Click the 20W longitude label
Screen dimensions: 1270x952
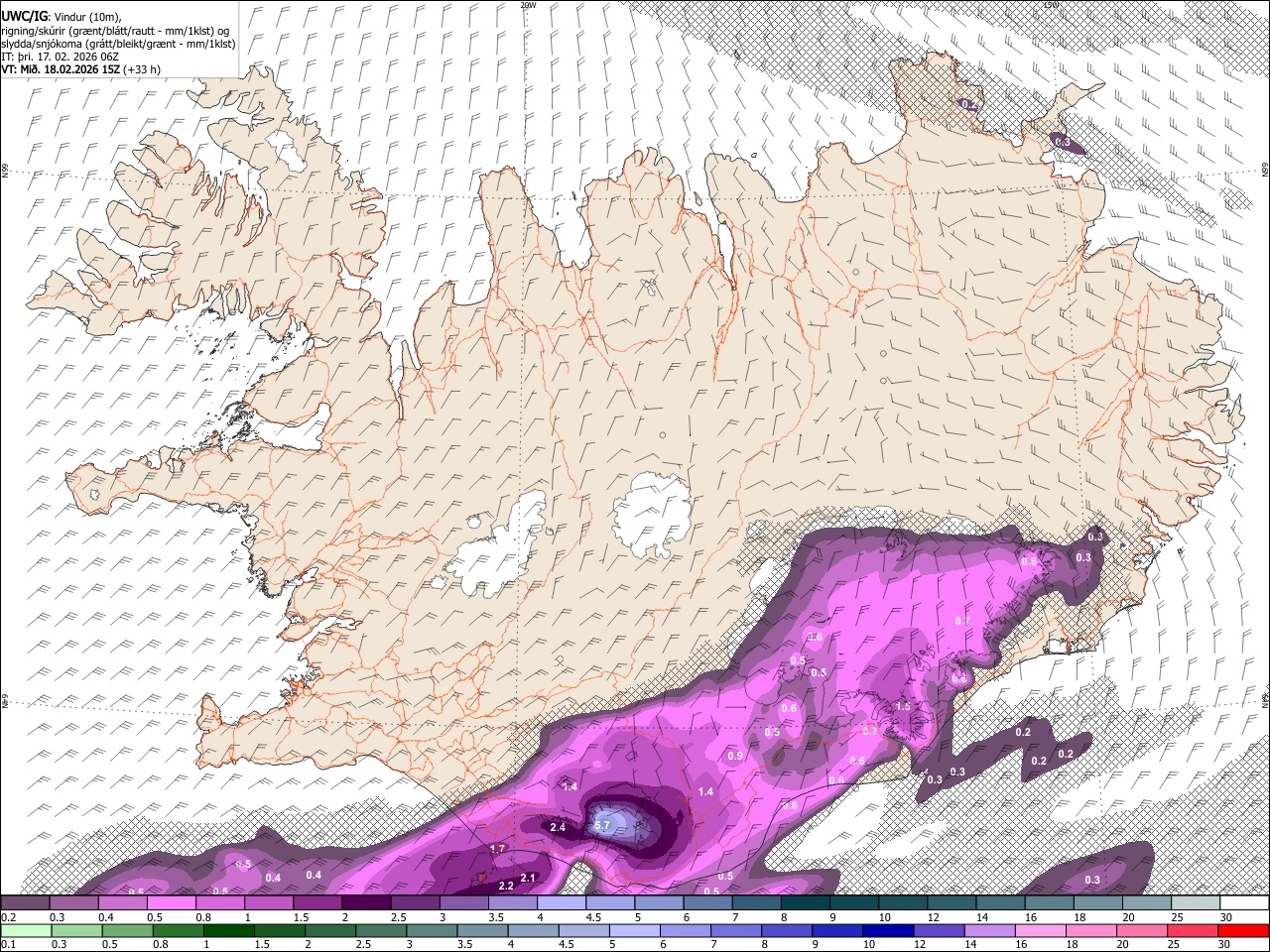tap(528, 5)
